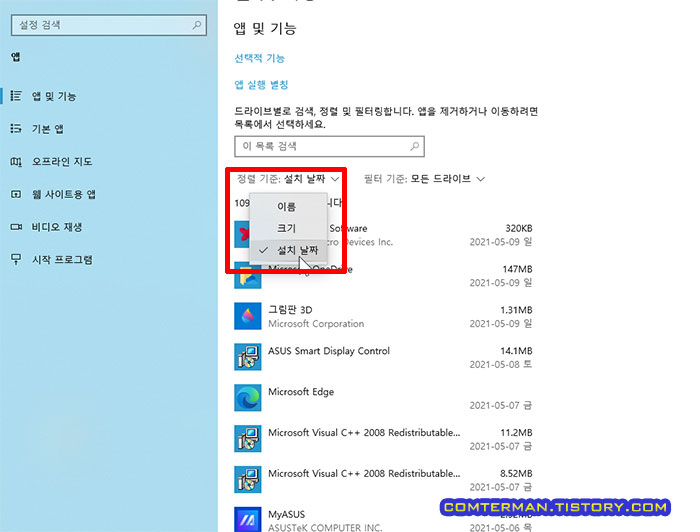Image resolution: width=700 pixels, height=532 pixels.
Task: Select the MyASUS entry name
Action: click(287, 514)
